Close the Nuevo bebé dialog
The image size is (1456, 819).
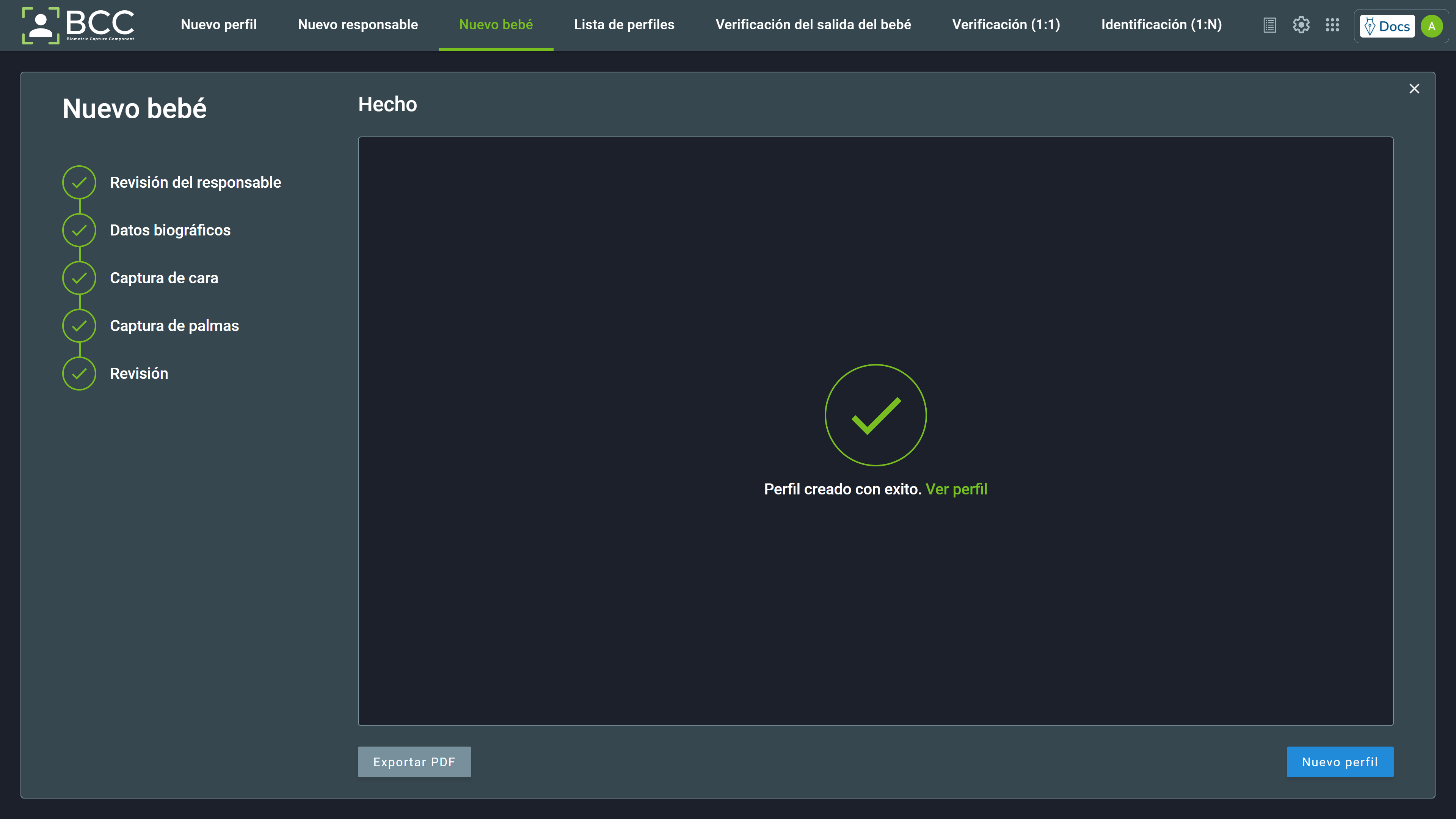tap(1414, 89)
